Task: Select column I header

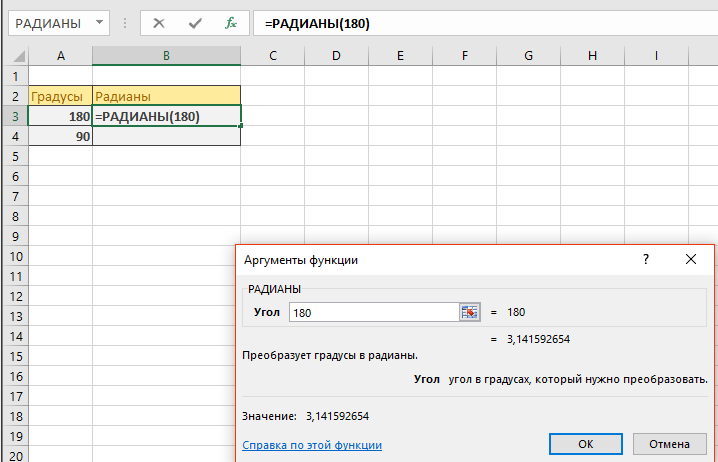Action: 656,56
